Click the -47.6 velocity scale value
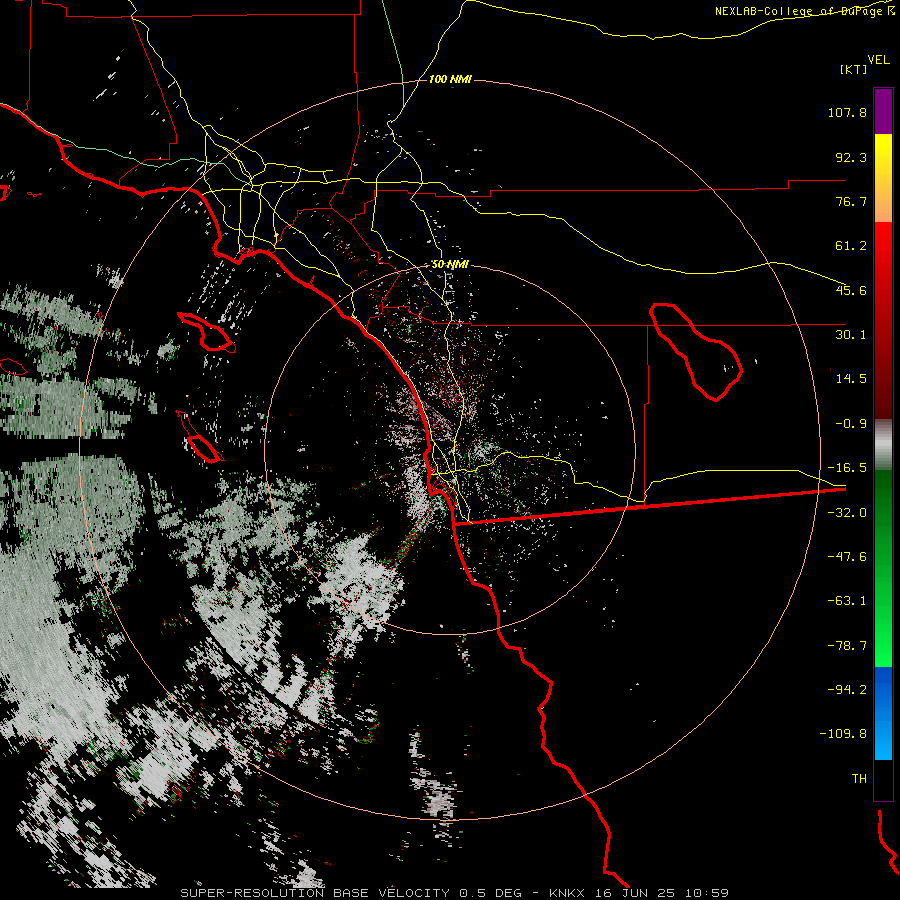Image resolution: width=900 pixels, height=900 pixels. pyautogui.click(x=847, y=557)
